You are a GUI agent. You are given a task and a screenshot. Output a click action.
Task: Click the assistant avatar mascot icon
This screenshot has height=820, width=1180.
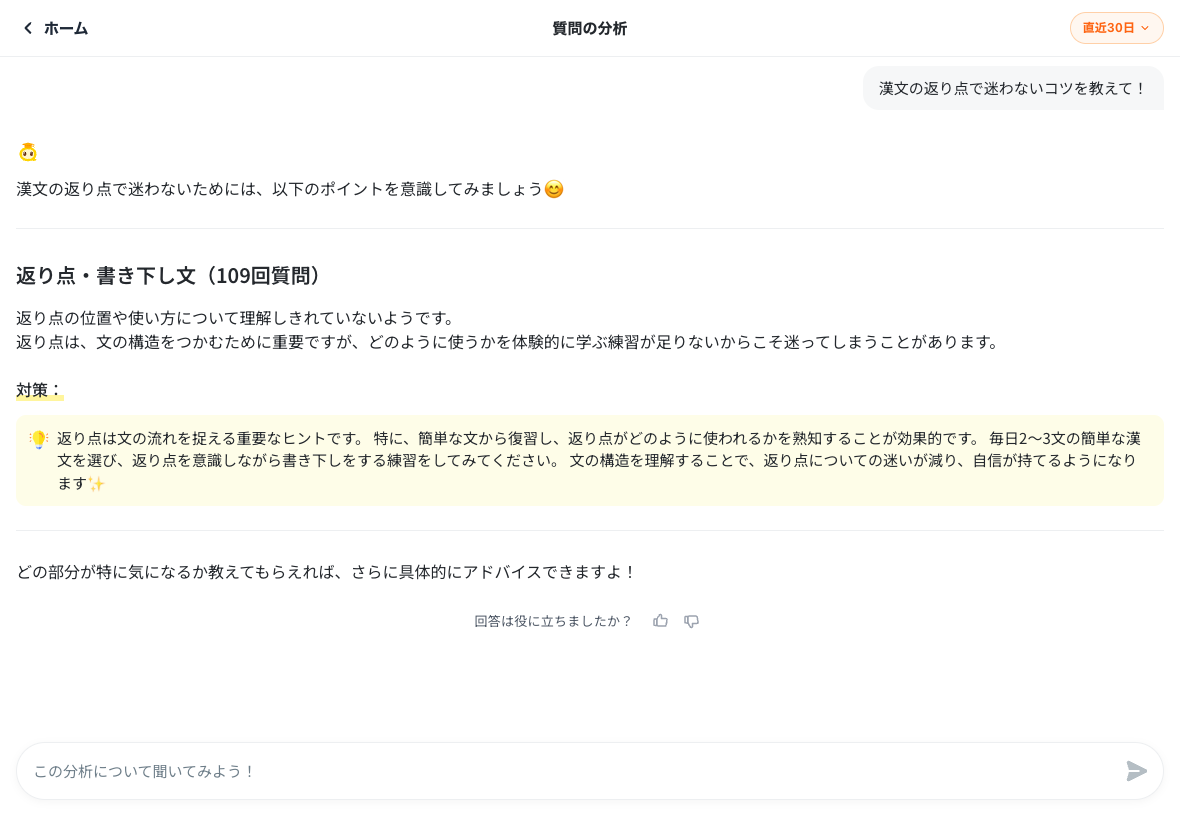point(28,152)
